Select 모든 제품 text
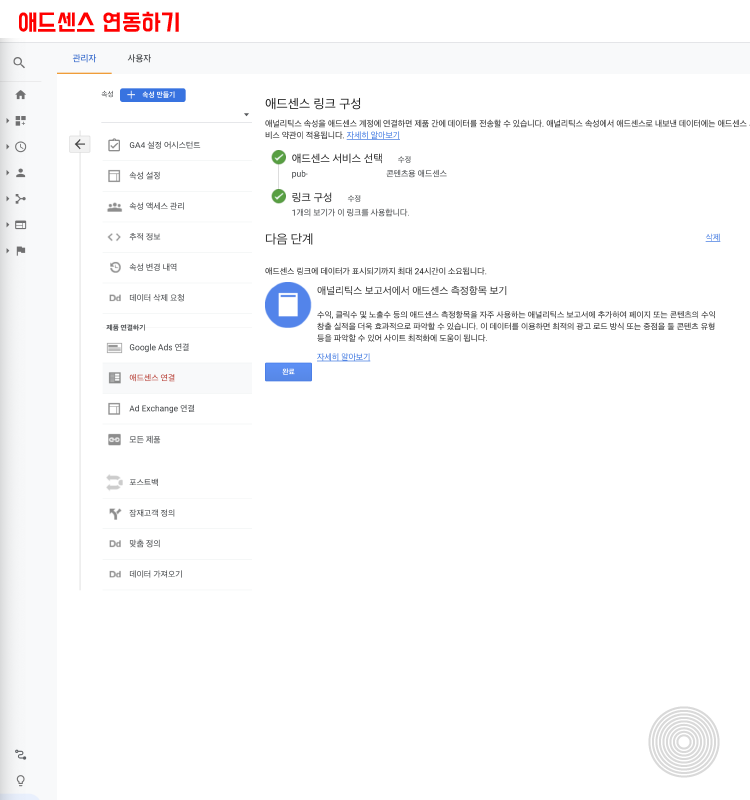The height and width of the screenshot is (800, 750). tap(144, 440)
